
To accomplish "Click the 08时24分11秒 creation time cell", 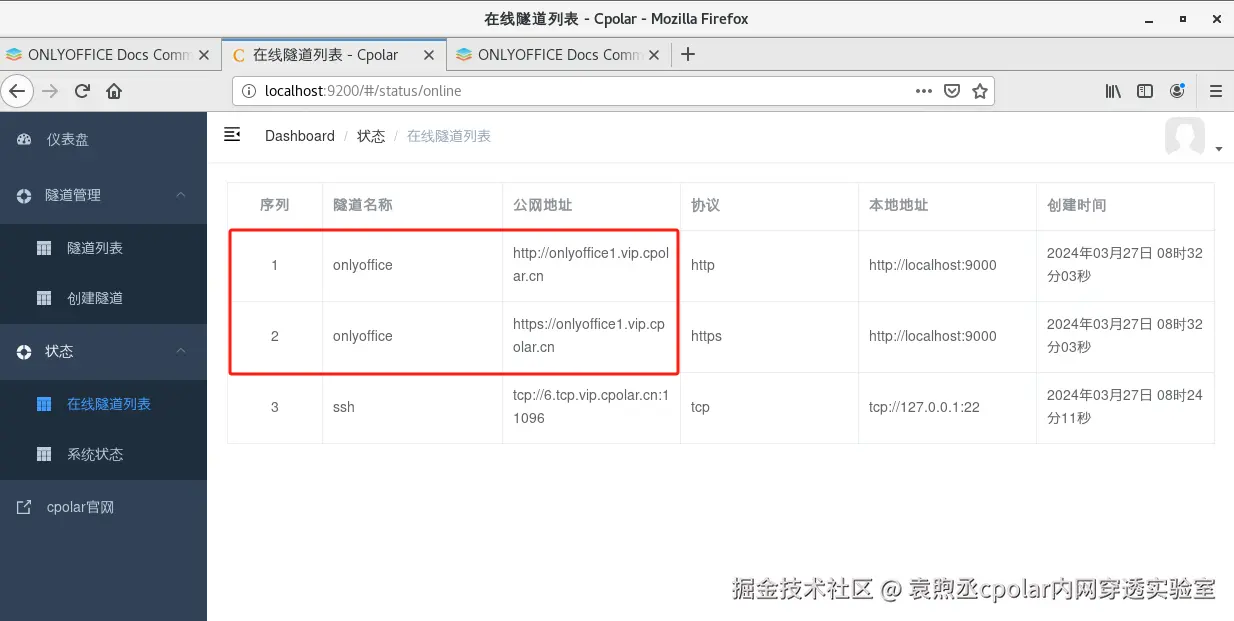I will pos(1125,407).
